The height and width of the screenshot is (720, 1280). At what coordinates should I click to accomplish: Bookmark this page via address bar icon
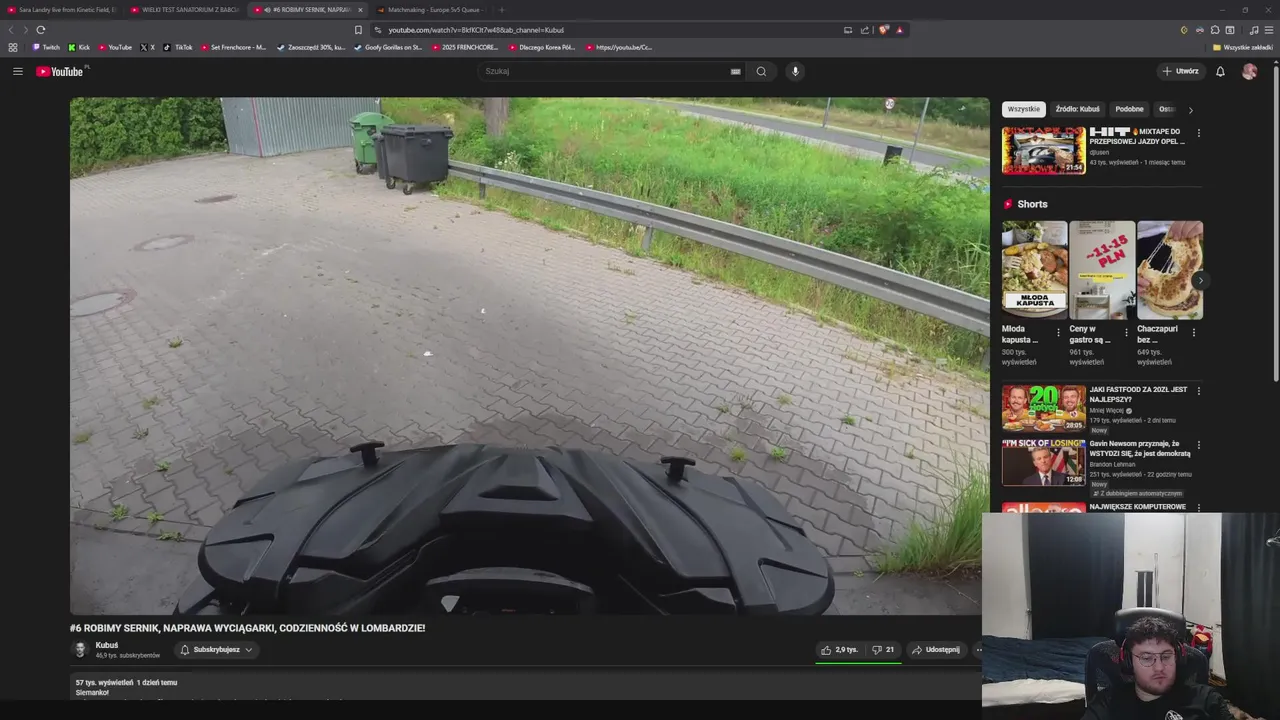point(358,30)
